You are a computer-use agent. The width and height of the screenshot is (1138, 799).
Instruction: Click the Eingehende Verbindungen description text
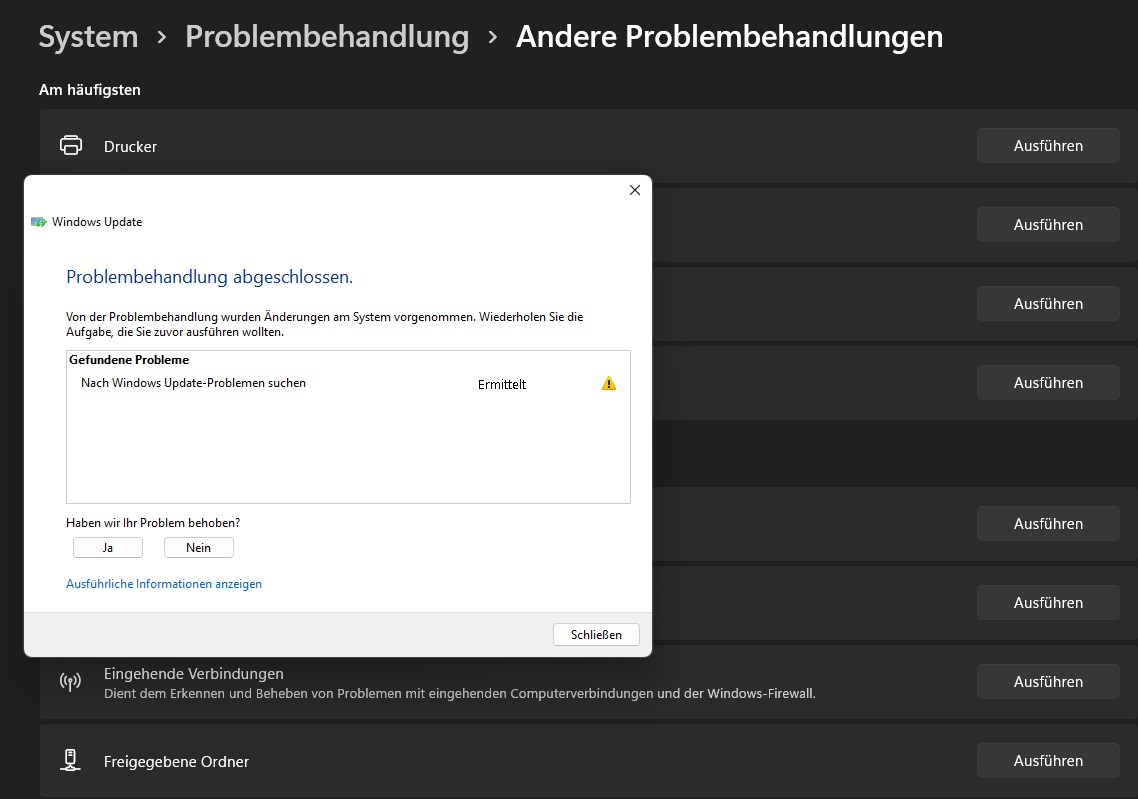pyautogui.click(x=459, y=694)
